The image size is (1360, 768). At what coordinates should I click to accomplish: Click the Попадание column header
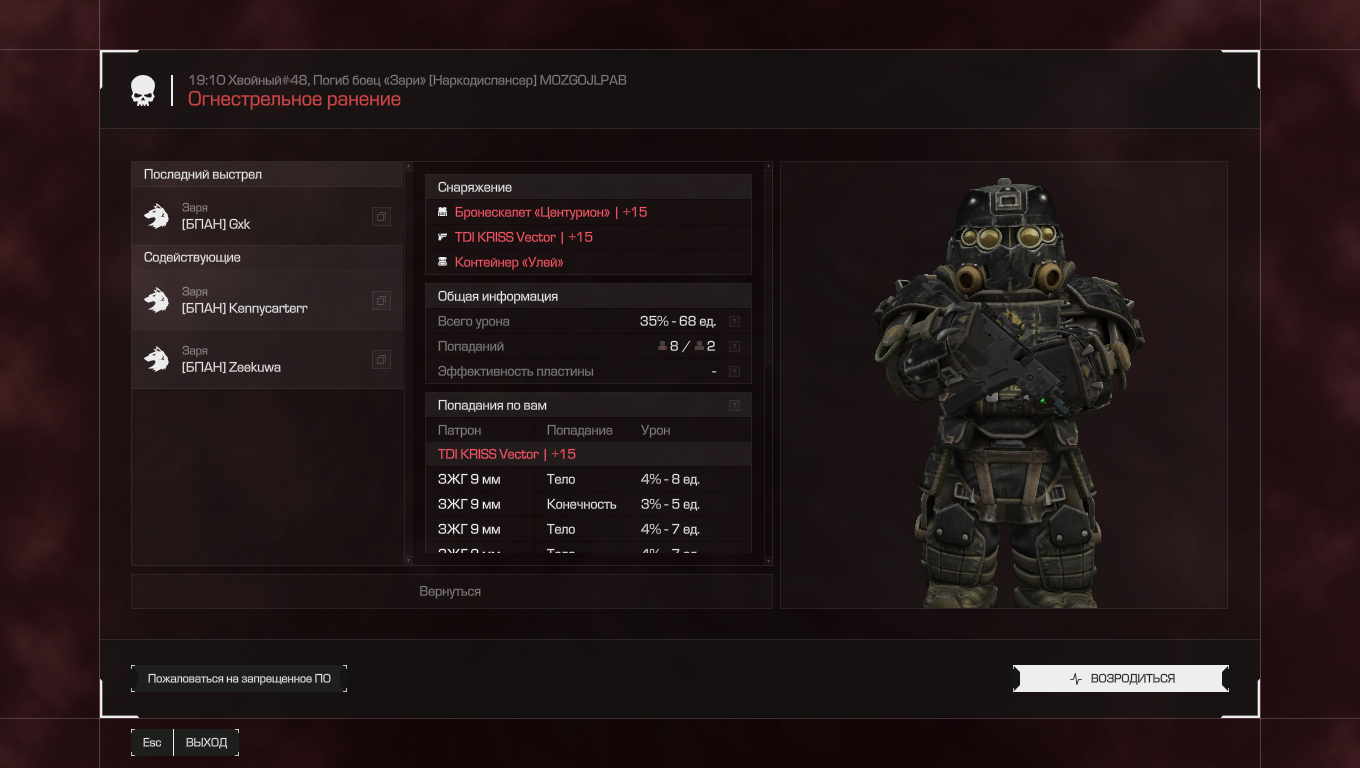tap(580, 430)
